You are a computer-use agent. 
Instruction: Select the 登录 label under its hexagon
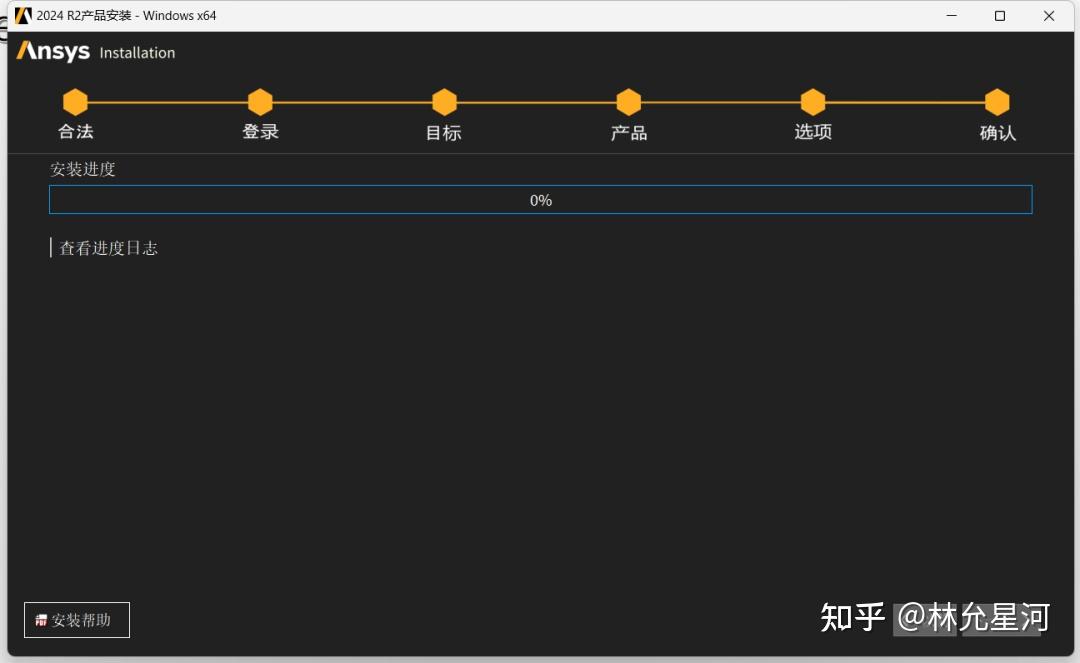click(x=260, y=131)
